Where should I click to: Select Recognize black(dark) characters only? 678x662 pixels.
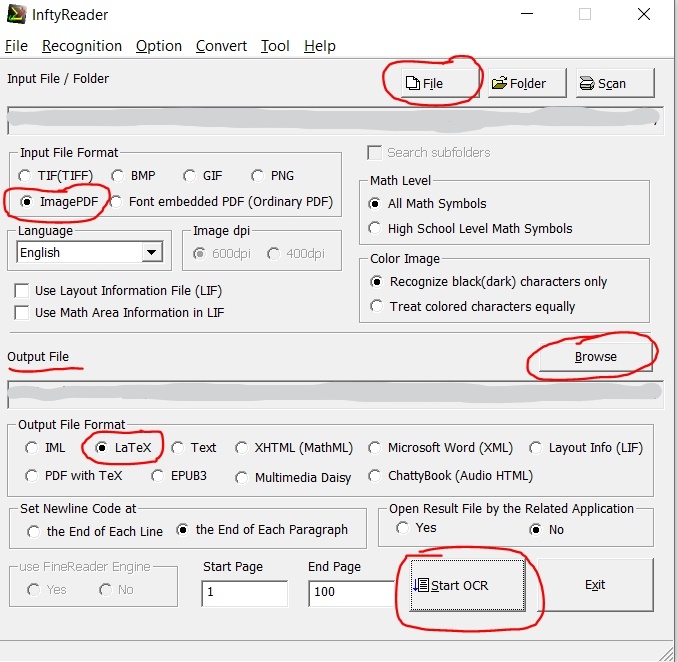488,282
